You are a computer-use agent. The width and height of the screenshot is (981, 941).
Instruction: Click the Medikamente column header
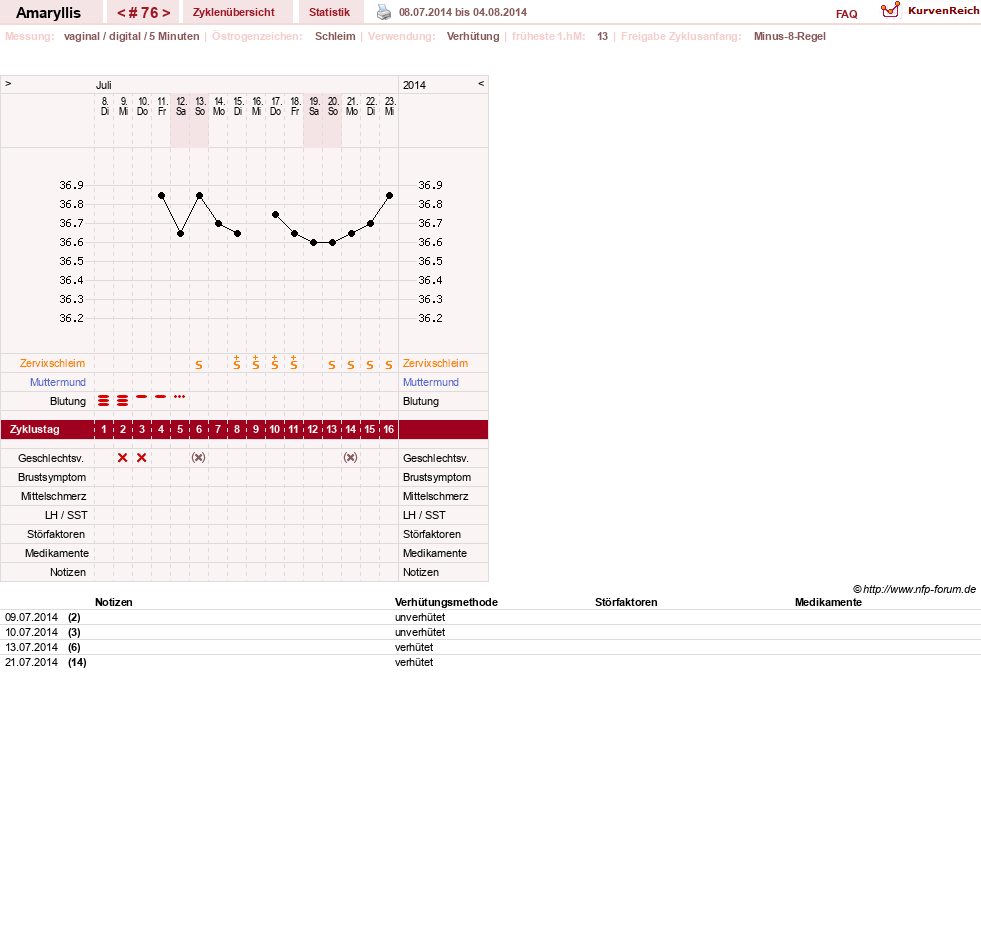[x=828, y=602]
